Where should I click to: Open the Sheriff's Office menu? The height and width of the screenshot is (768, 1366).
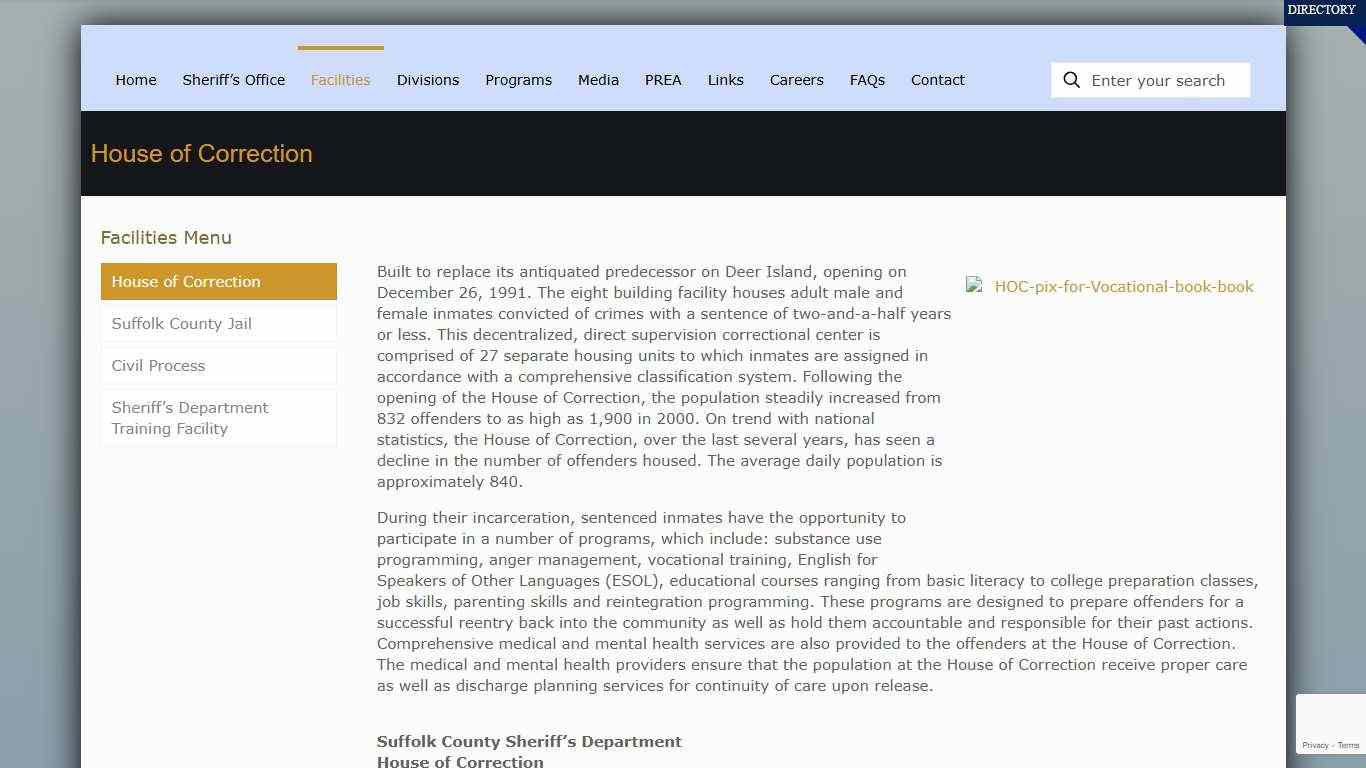coord(233,80)
